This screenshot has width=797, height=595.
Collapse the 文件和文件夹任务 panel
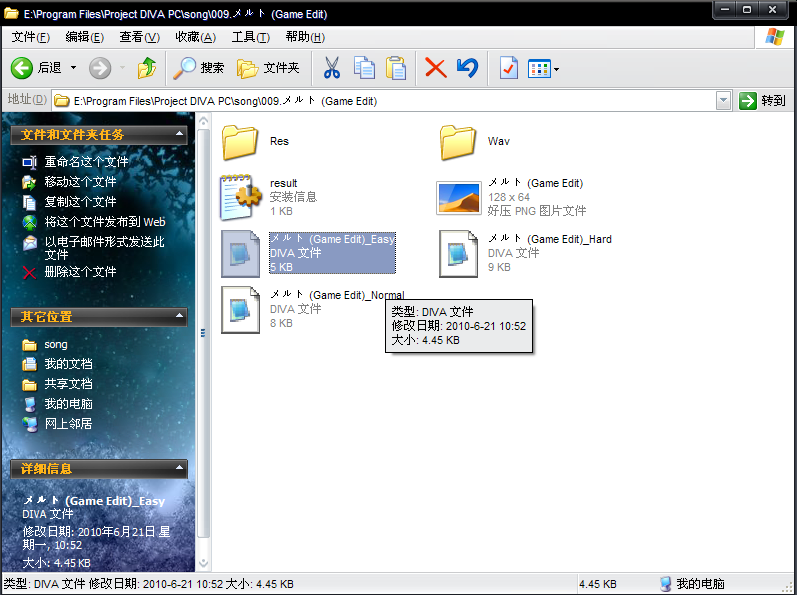tap(179, 134)
